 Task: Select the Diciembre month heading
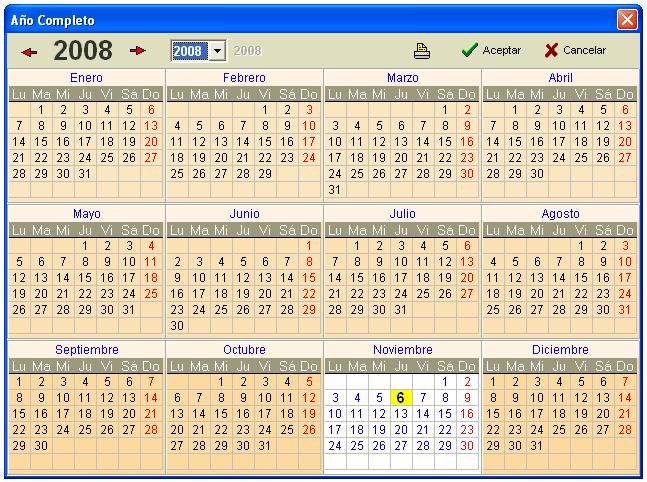[560, 350]
